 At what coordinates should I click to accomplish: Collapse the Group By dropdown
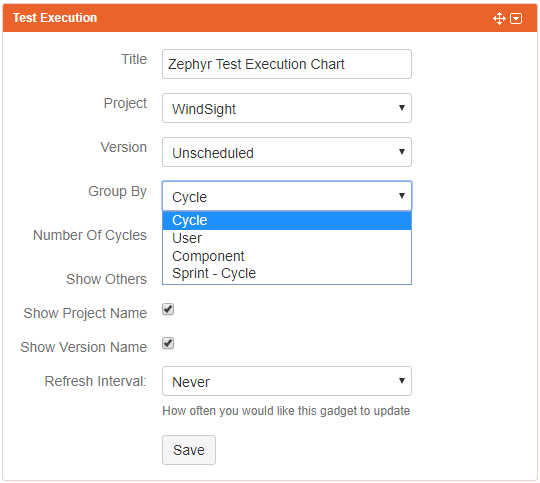pyautogui.click(x=287, y=196)
